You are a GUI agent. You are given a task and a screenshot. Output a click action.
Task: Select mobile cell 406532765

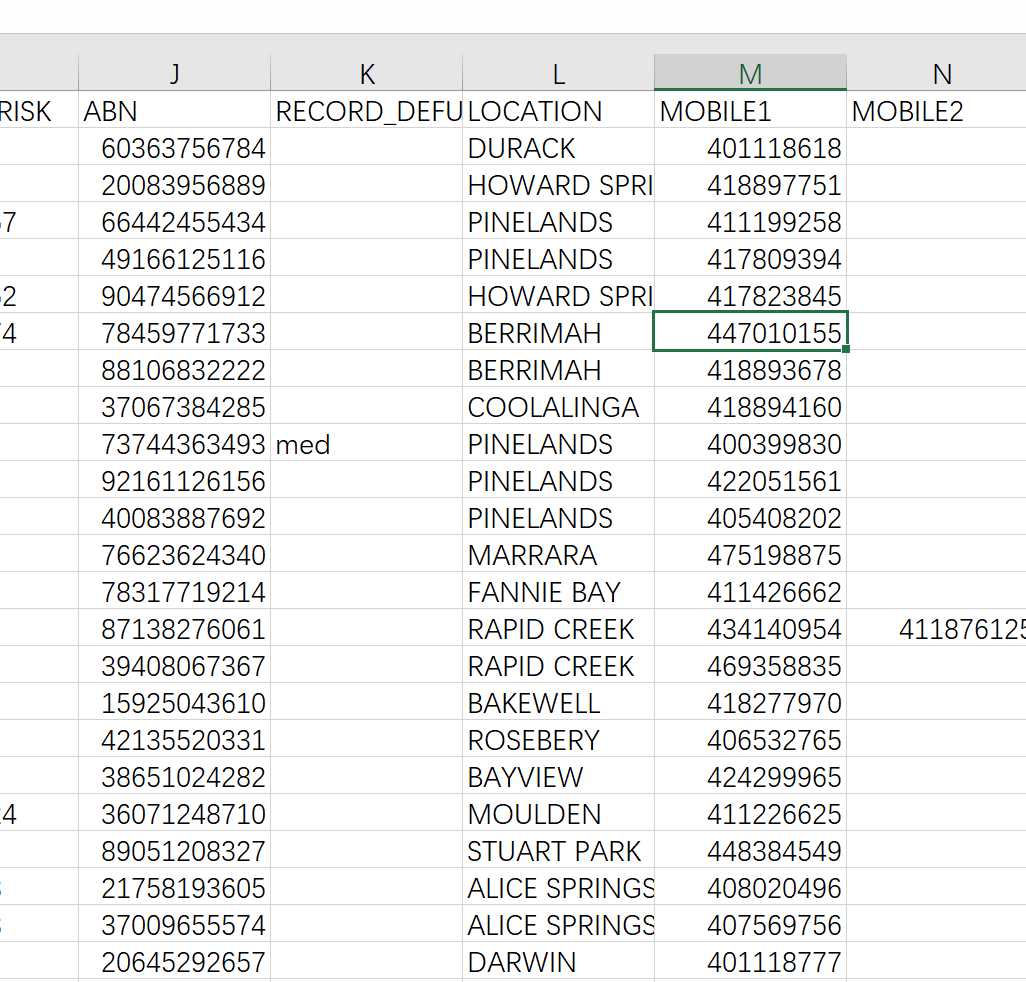tap(750, 739)
